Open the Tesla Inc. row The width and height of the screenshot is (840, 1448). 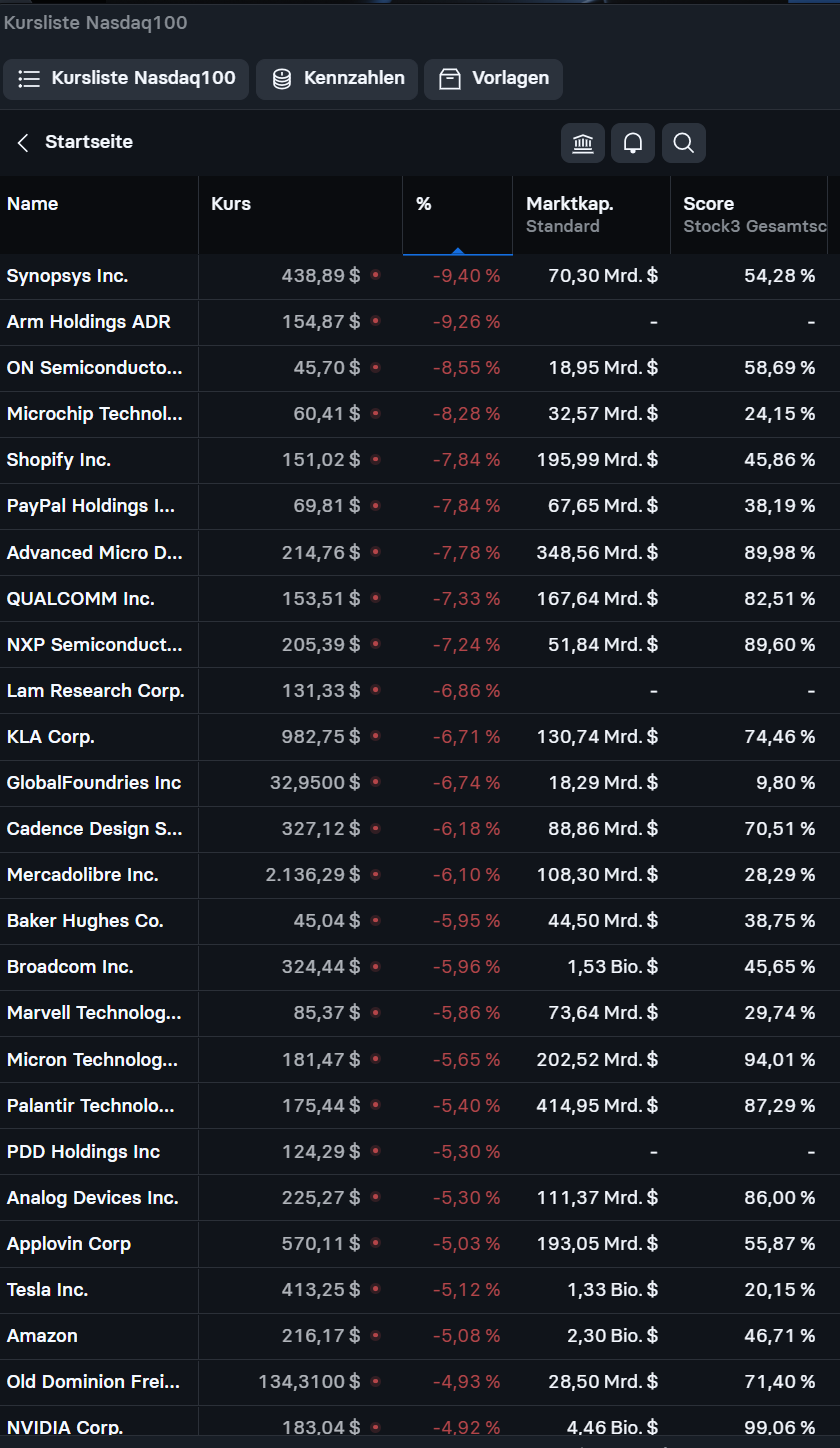[48, 1290]
